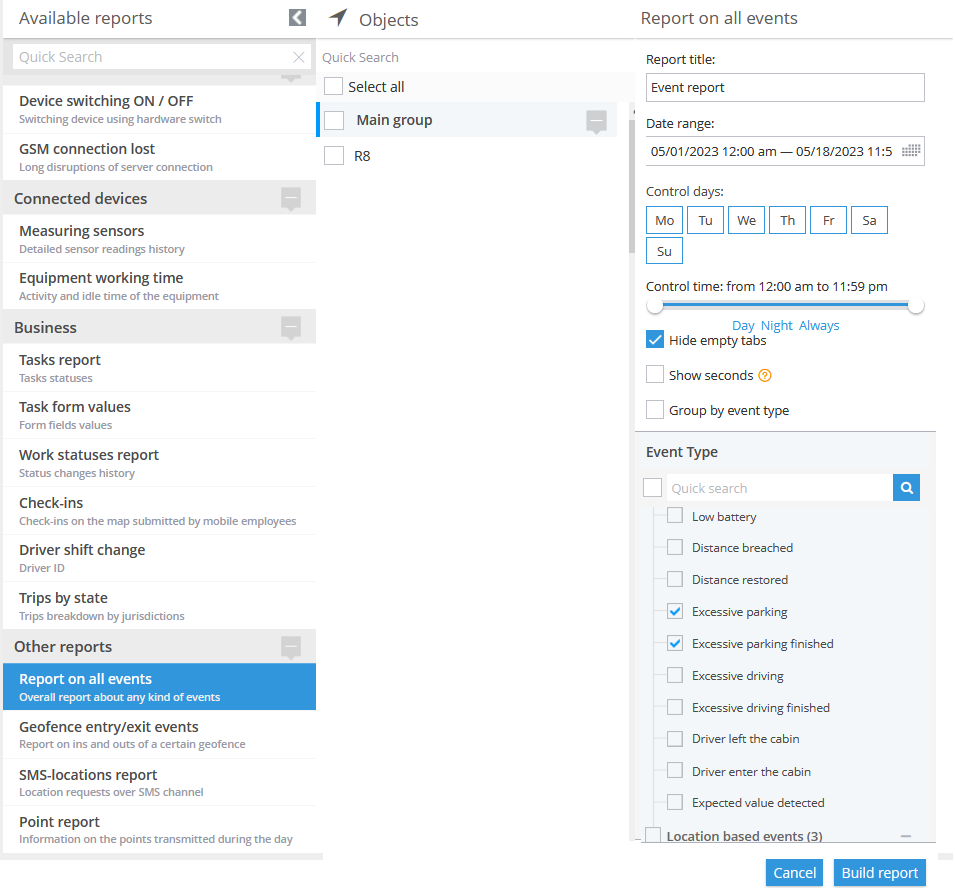The height and width of the screenshot is (893, 955).
Task: Collapse the Business reports section
Action: (x=291, y=328)
